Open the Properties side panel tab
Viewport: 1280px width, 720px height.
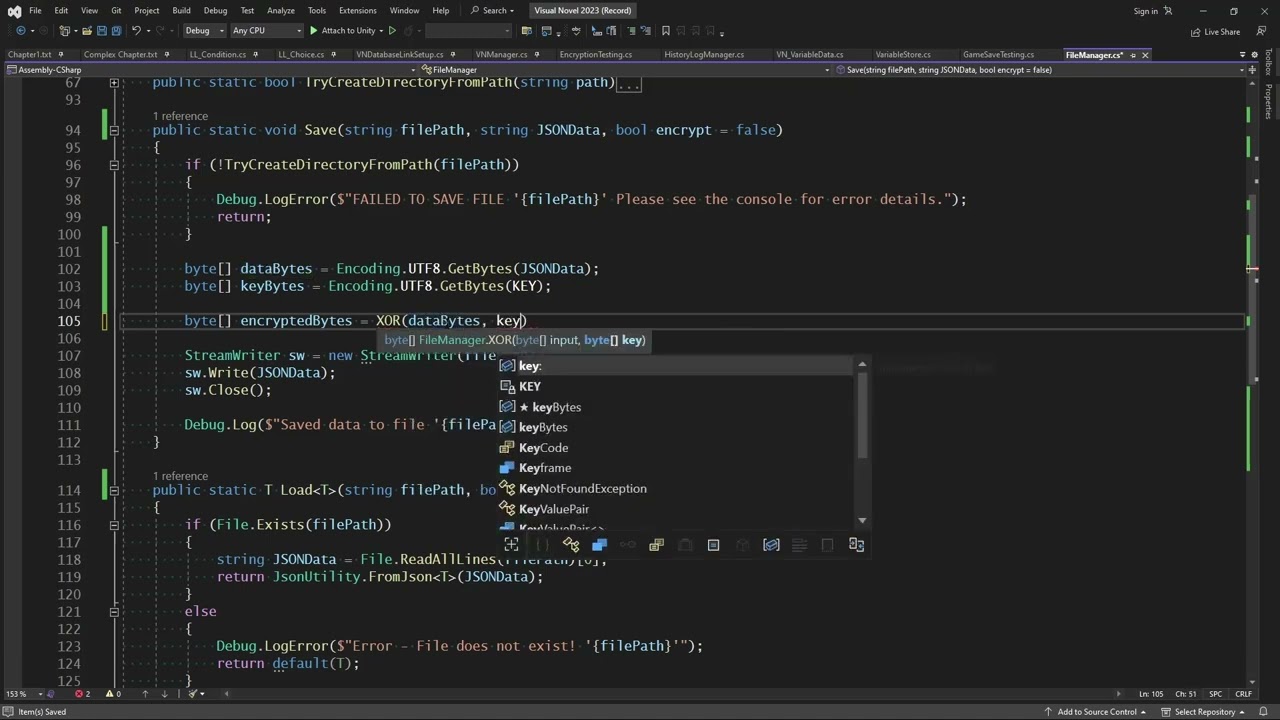[1268, 101]
